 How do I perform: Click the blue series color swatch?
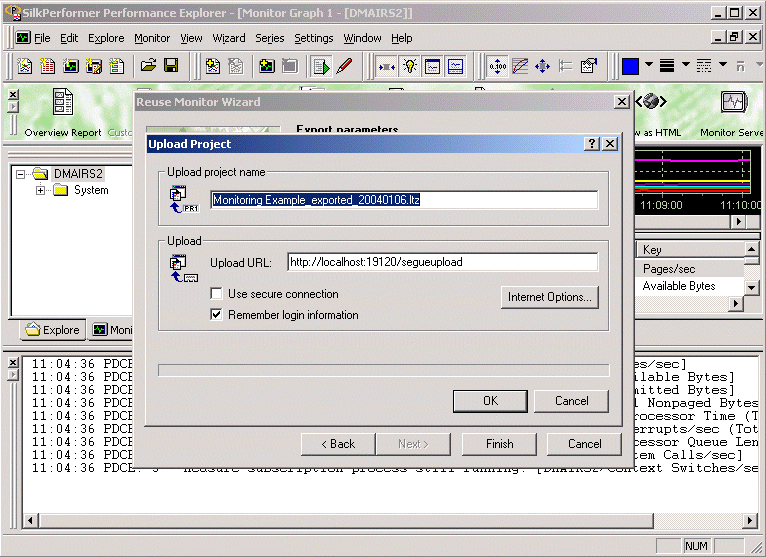coord(630,66)
